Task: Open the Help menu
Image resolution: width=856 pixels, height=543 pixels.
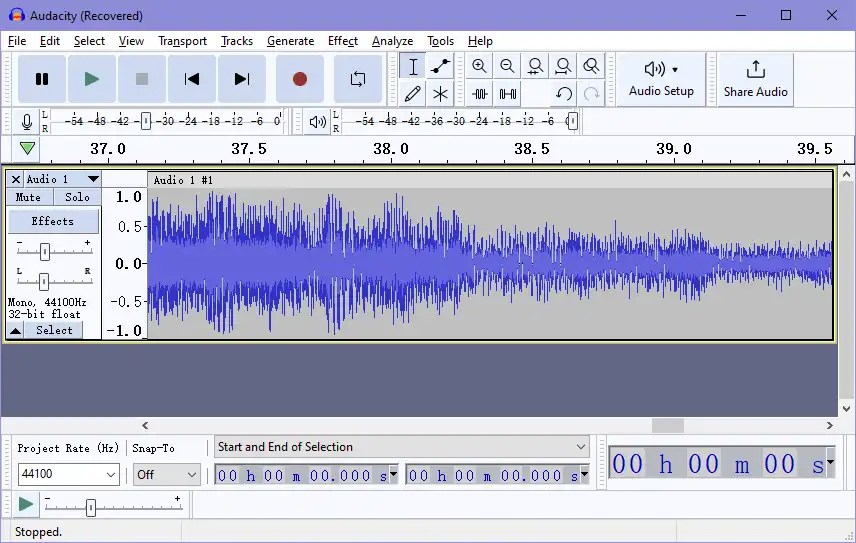Action: pyautogui.click(x=480, y=41)
